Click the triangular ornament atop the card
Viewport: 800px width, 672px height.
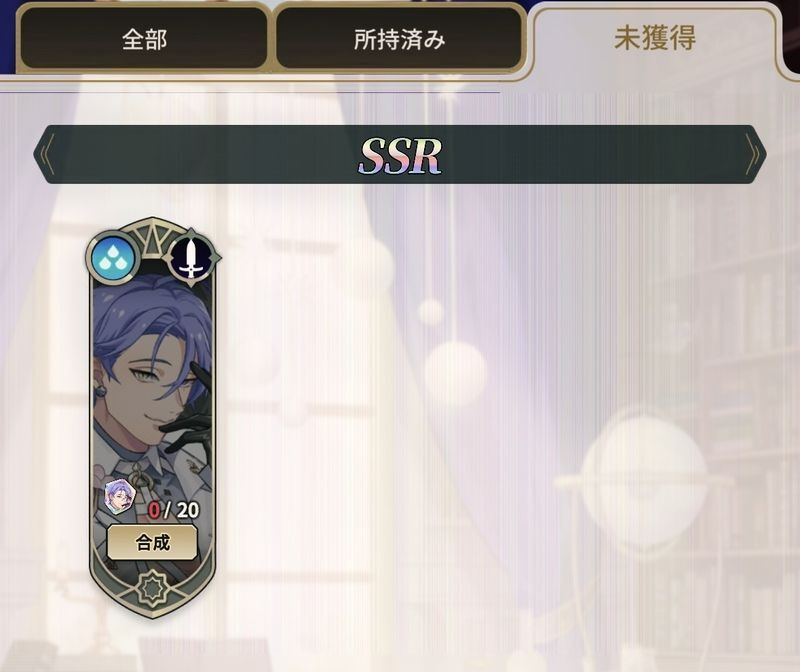click(152, 238)
